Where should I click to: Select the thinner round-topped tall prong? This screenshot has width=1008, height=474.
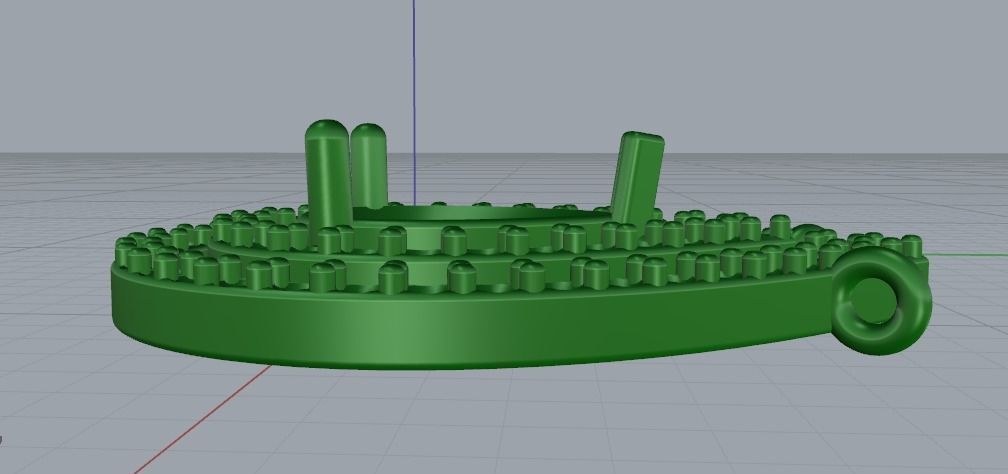(369, 165)
